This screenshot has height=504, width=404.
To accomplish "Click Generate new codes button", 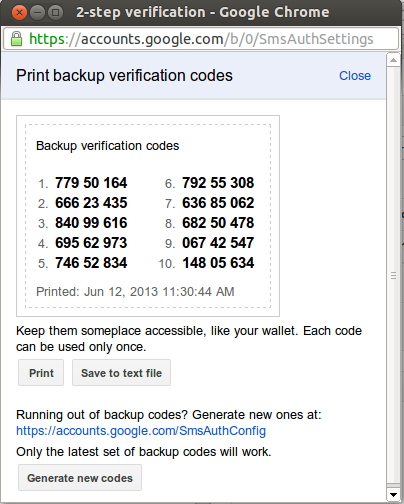I will [80, 478].
